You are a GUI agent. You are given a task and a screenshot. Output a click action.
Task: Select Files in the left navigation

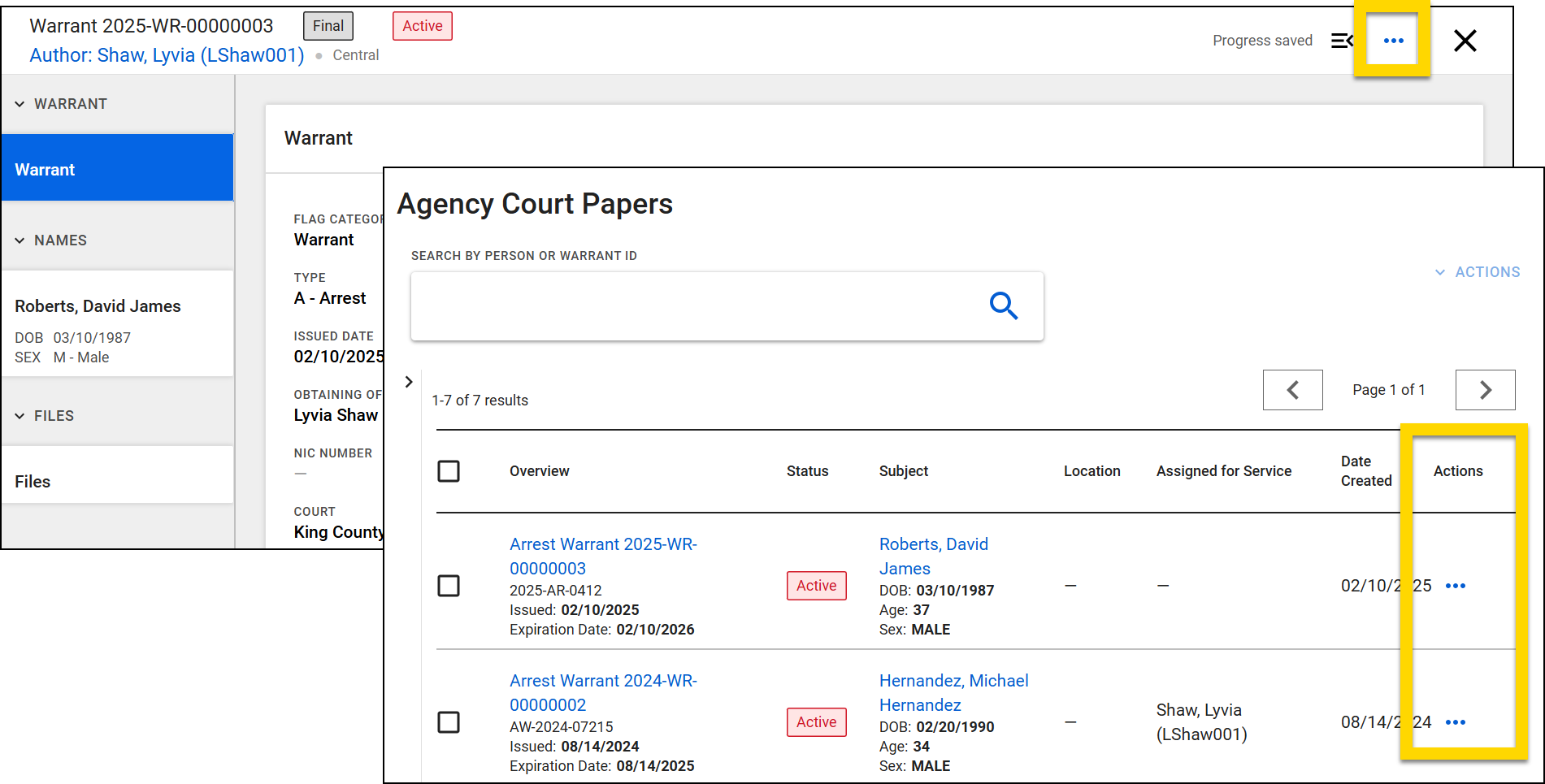[x=32, y=481]
